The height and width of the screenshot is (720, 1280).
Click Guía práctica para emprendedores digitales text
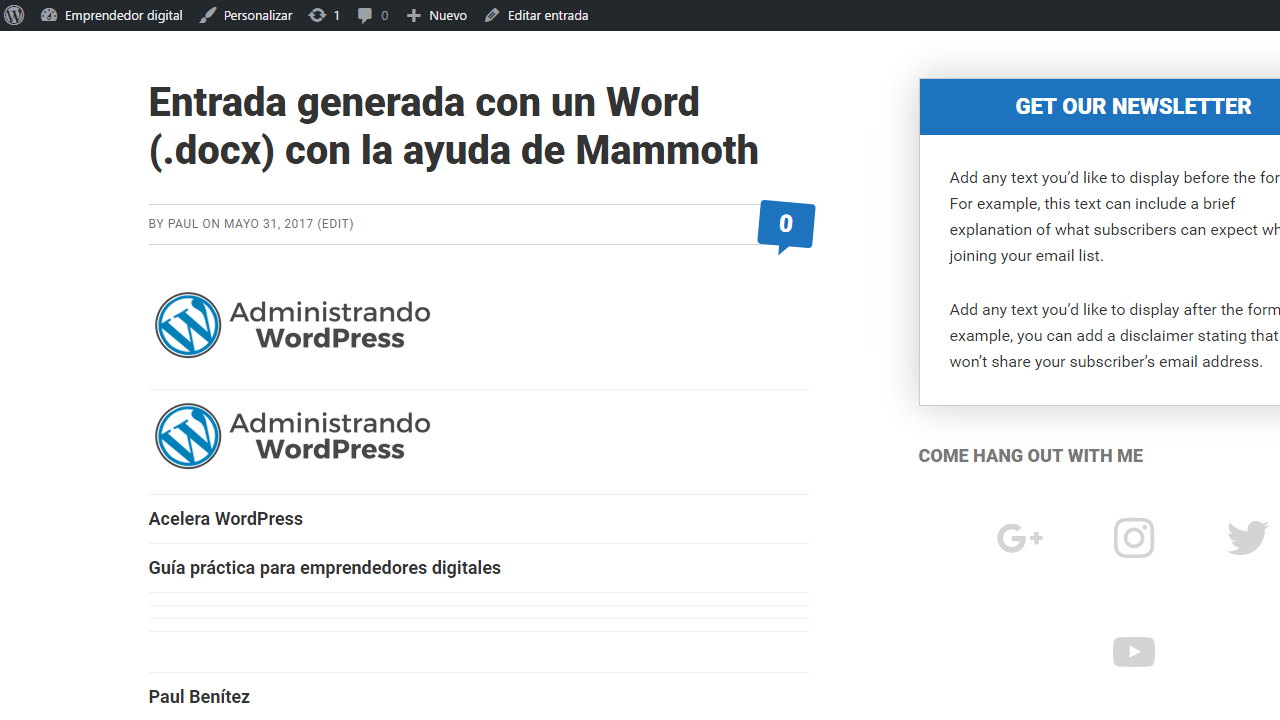[325, 568]
